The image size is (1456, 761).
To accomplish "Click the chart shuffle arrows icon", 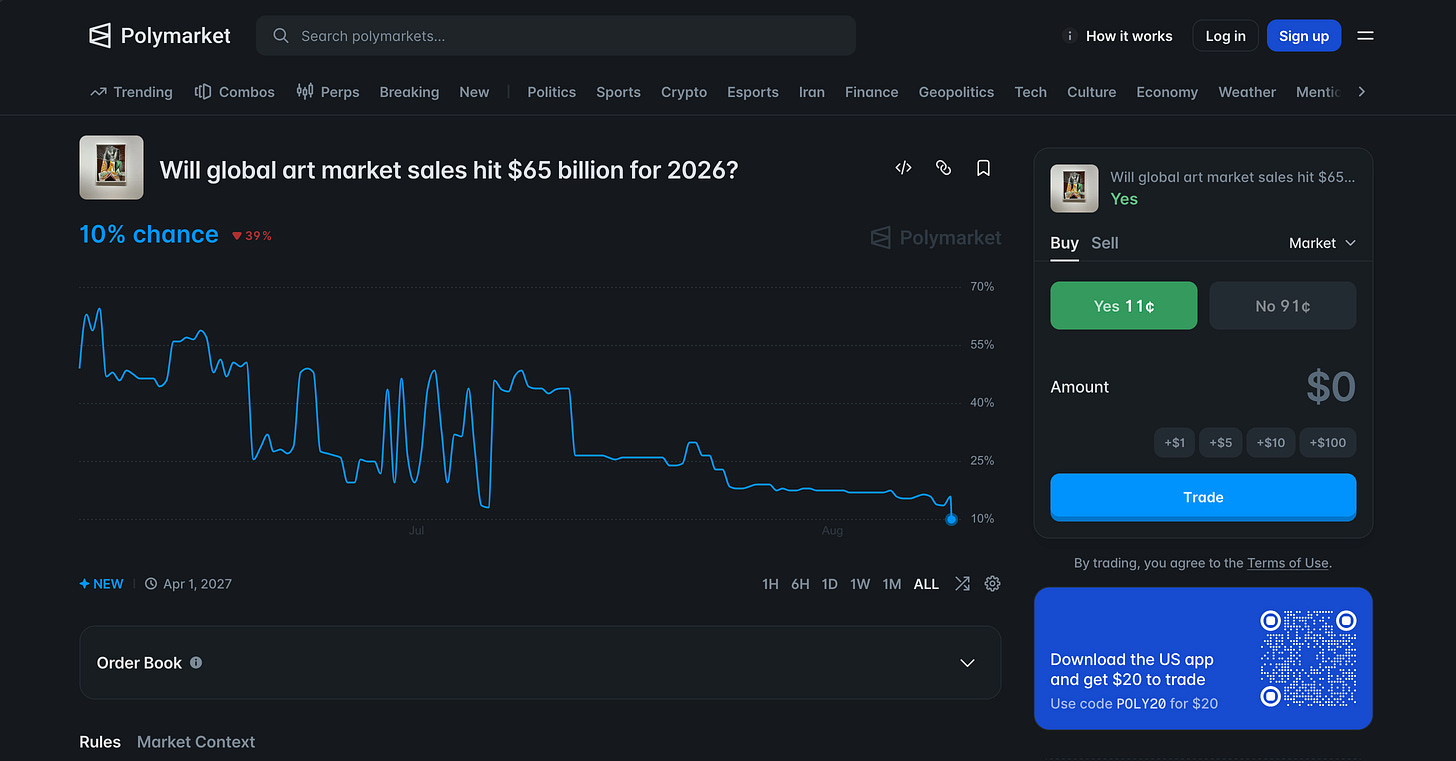I will point(962,584).
